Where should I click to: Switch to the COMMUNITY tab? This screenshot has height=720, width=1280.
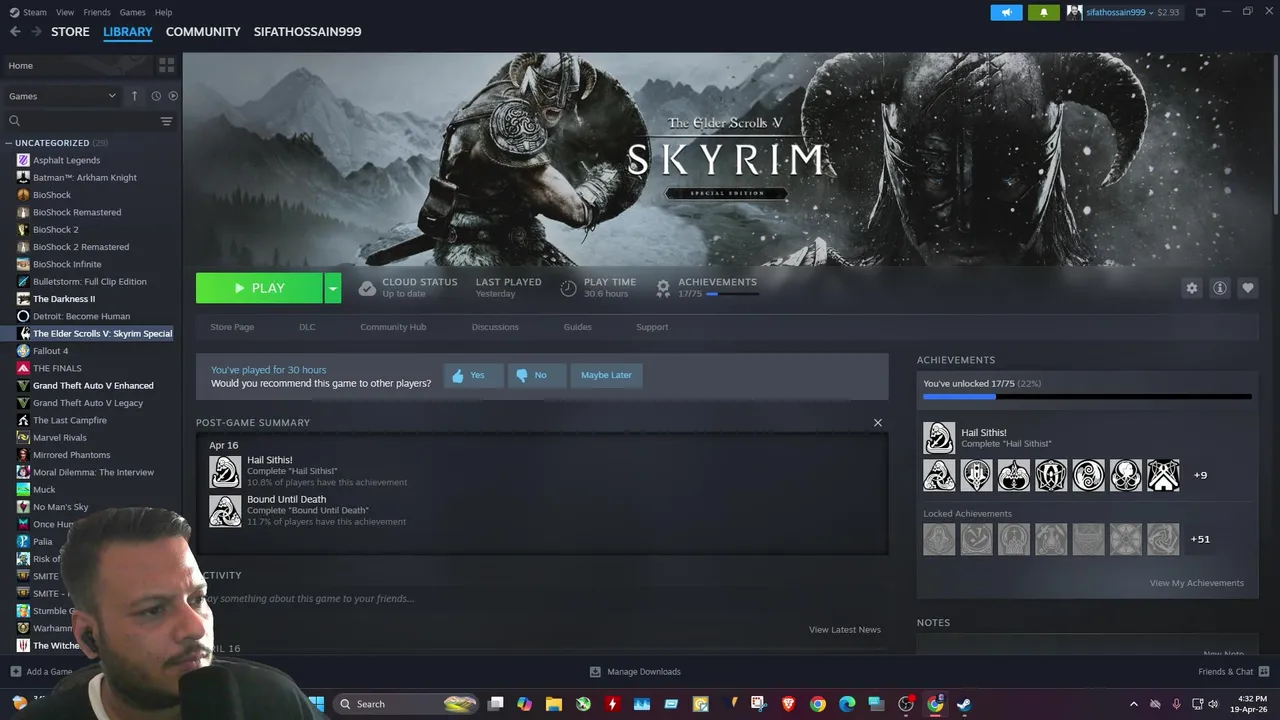(203, 32)
